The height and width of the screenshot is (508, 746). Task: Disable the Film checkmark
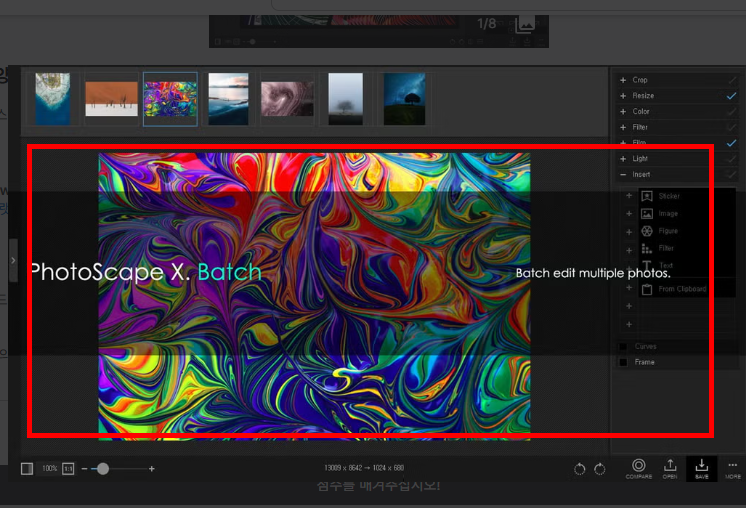(732, 143)
